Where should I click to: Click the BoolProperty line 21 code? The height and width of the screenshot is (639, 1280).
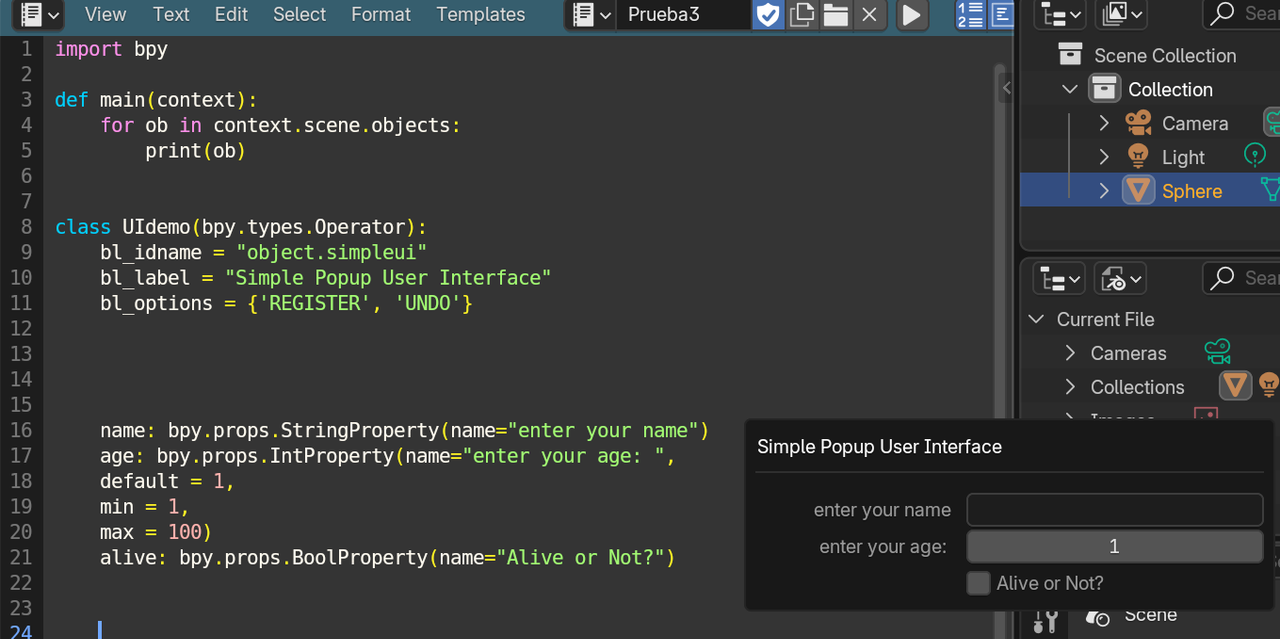pyautogui.click(x=388, y=557)
